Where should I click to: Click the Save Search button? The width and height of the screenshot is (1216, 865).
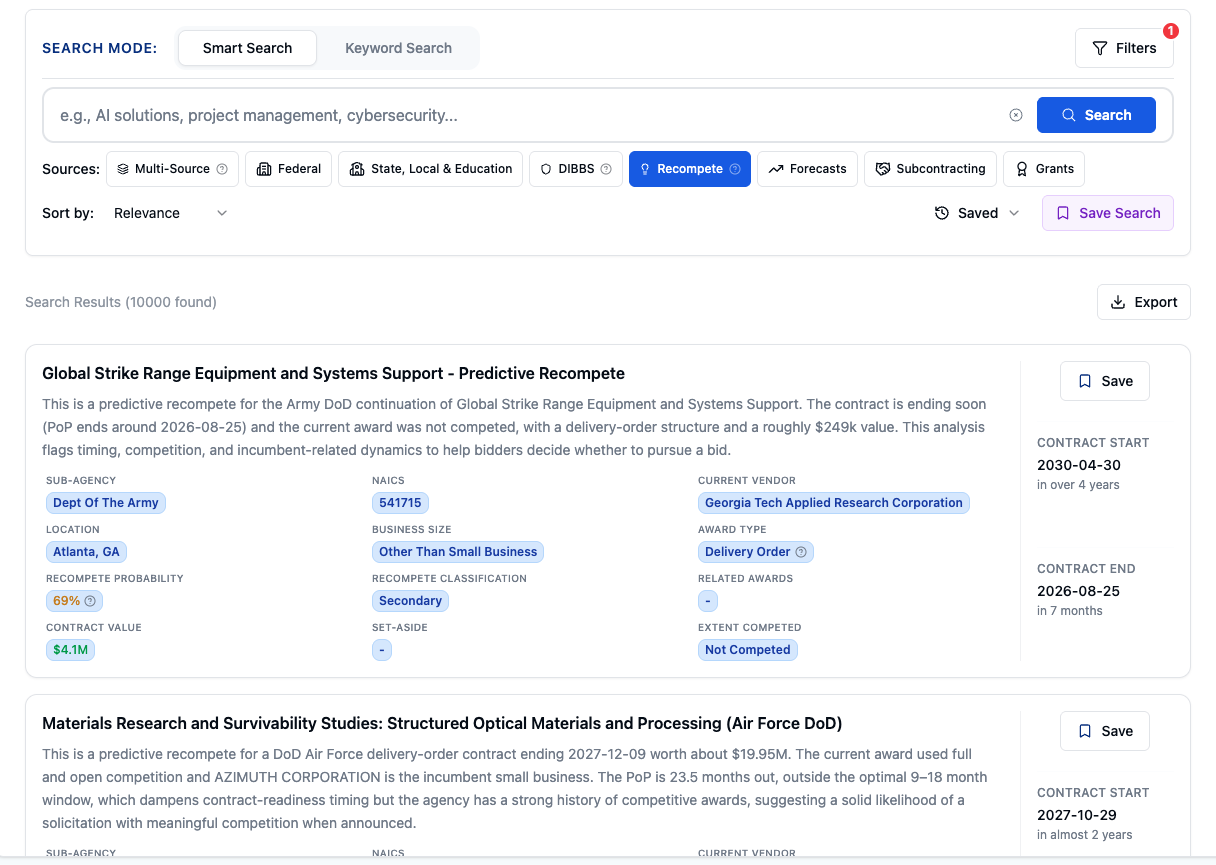(x=1107, y=212)
